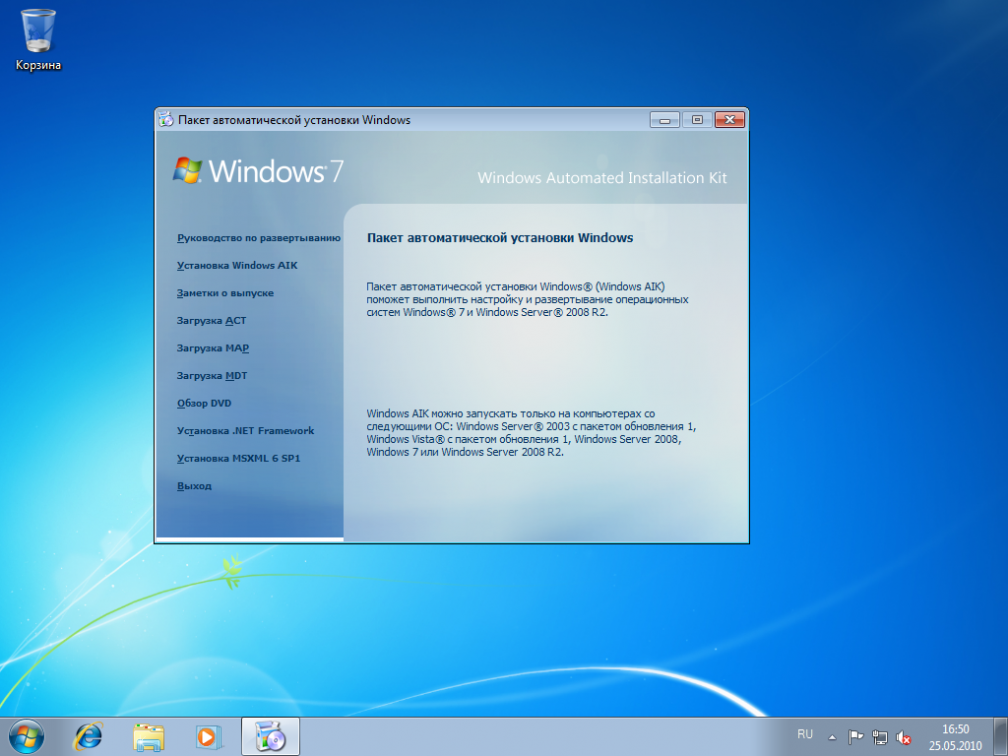This screenshot has height=756, width=1008.
Task: Click the AIK window title bar icon
Action: (x=166, y=120)
